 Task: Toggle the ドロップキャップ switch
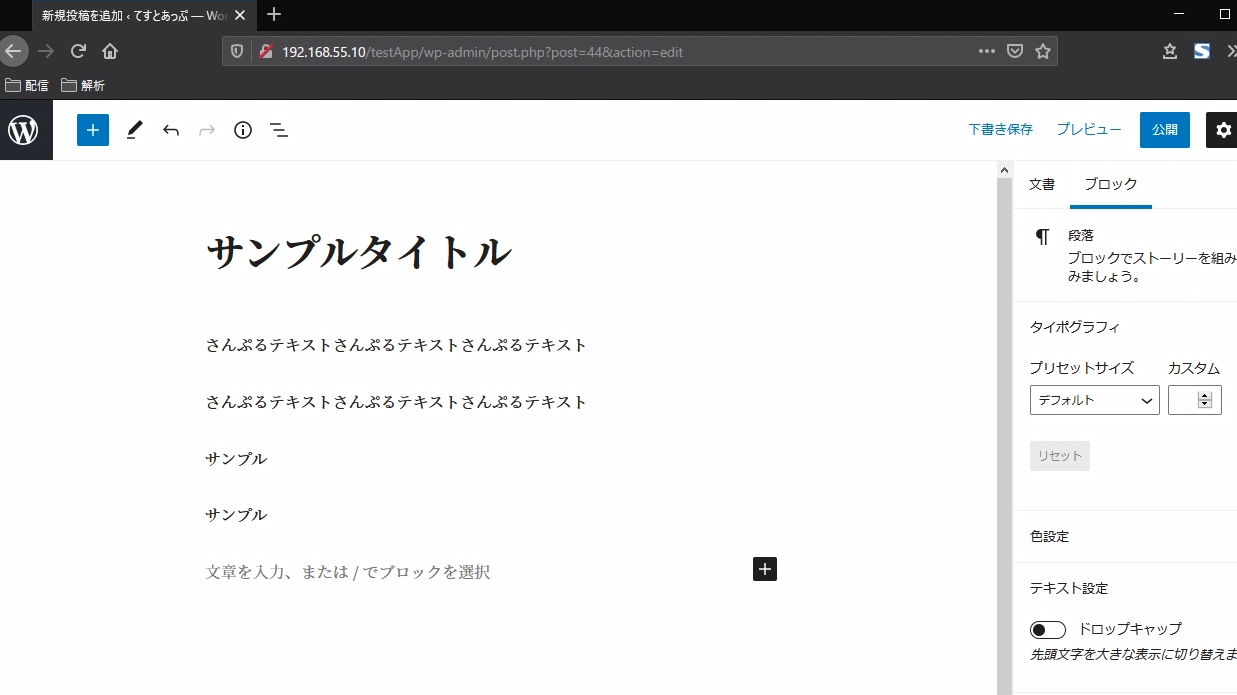1048,630
